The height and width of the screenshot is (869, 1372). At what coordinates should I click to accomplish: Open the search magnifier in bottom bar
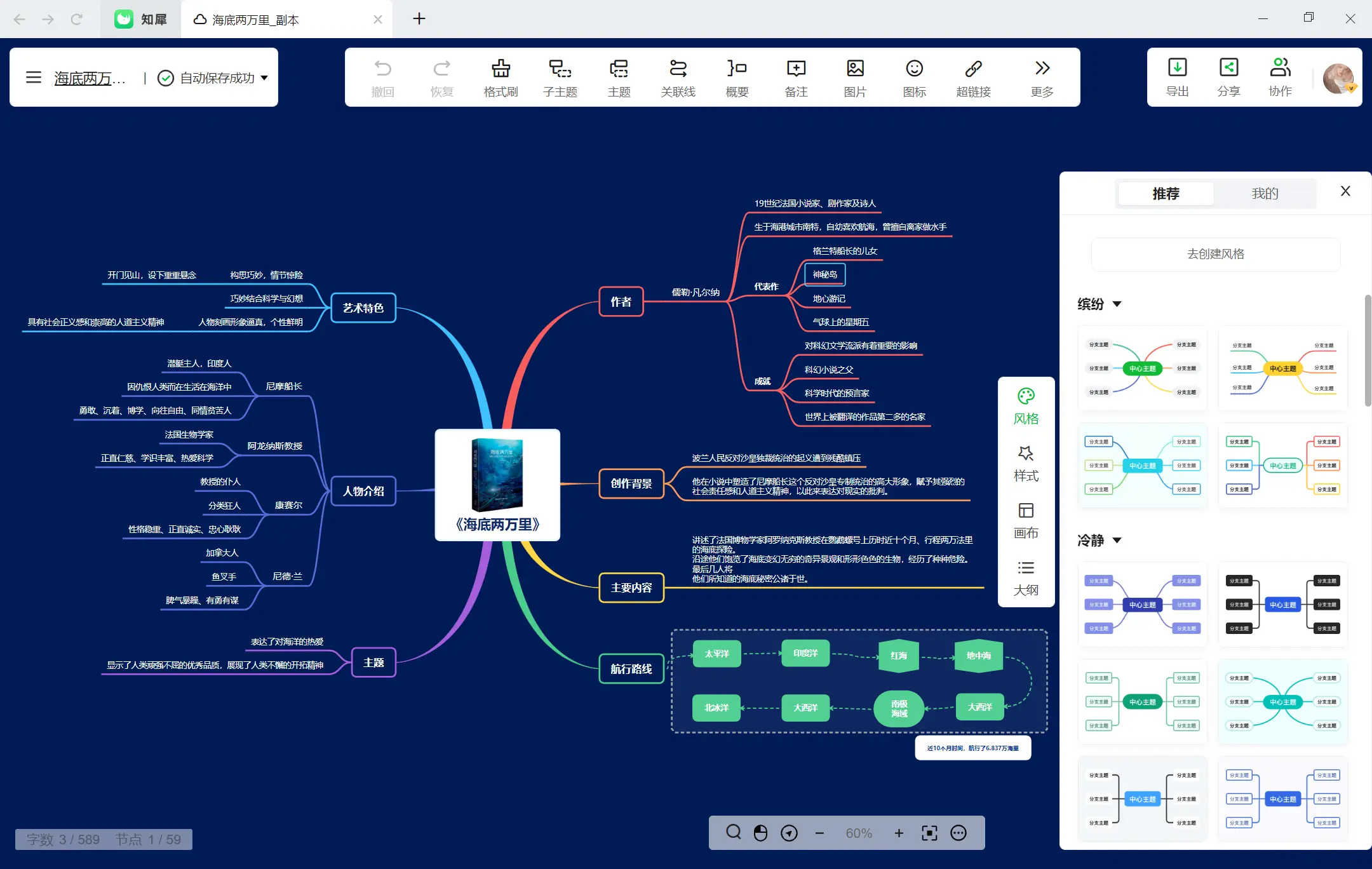click(x=733, y=832)
